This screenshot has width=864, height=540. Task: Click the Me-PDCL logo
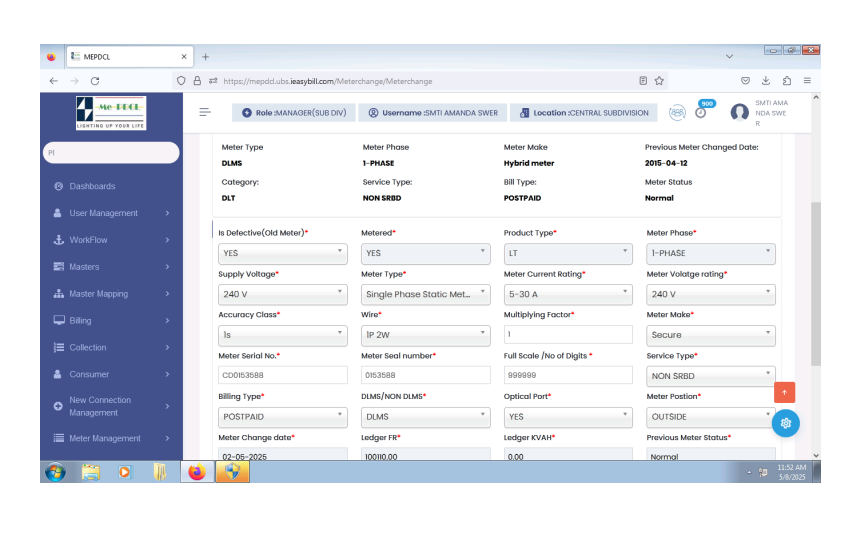pyautogui.click(x=111, y=113)
